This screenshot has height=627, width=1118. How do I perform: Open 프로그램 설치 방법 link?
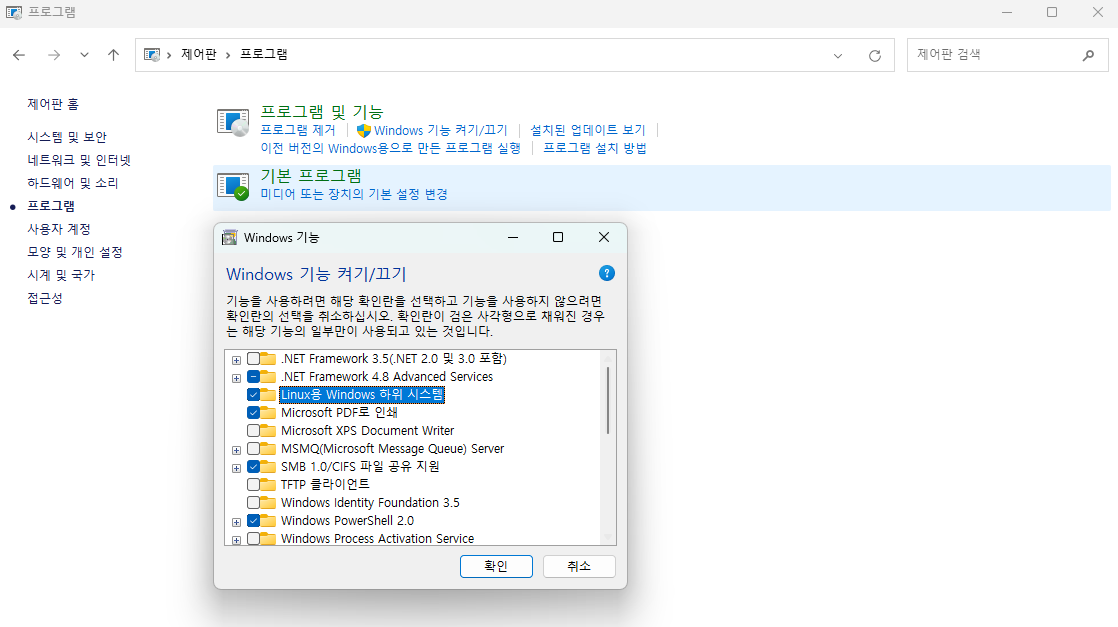coord(595,148)
